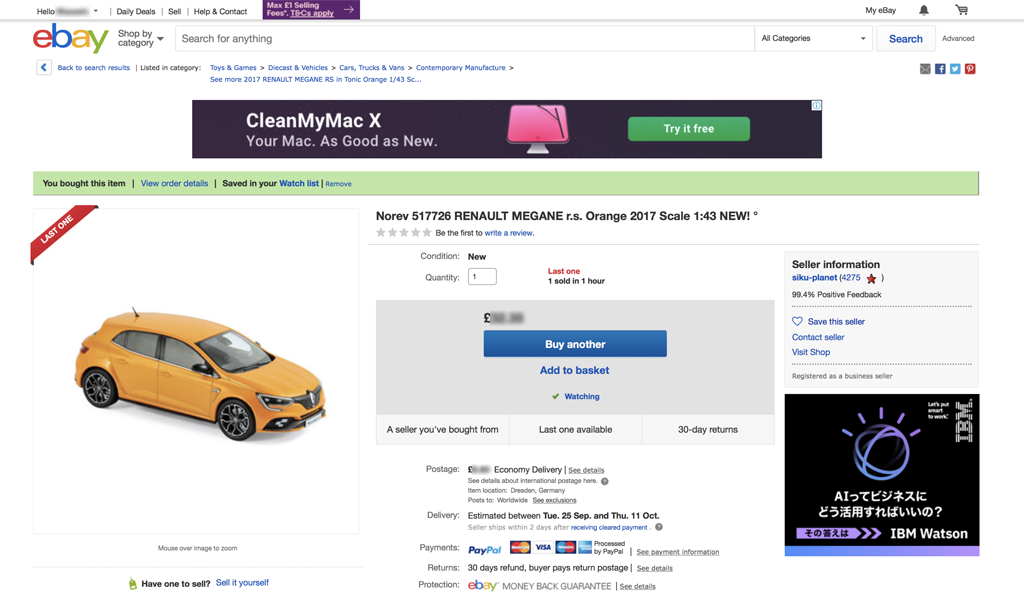The image size is (1024, 616).
Task: Open Toys & Games category breadcrumb
Action: (x=233, y=67)
